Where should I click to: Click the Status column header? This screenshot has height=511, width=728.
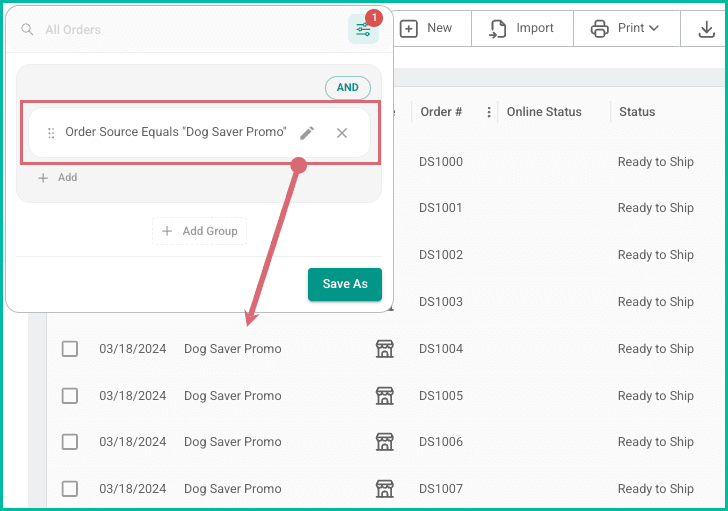tap(637, 112)
